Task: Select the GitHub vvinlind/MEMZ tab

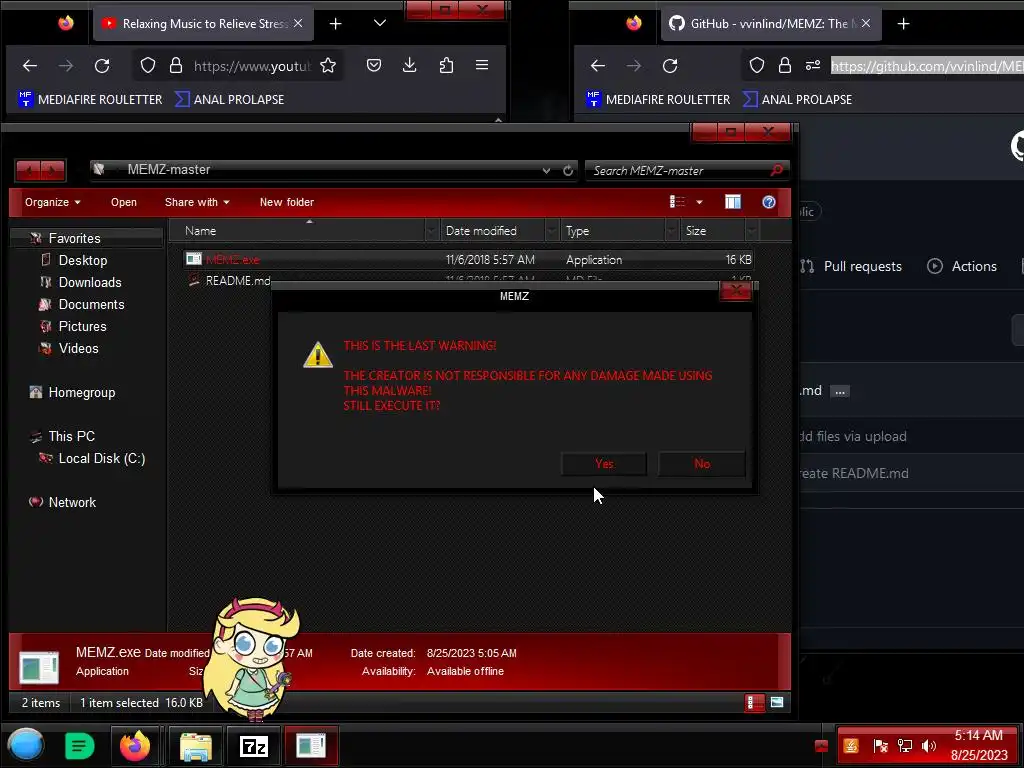Action: click(771, 24)
